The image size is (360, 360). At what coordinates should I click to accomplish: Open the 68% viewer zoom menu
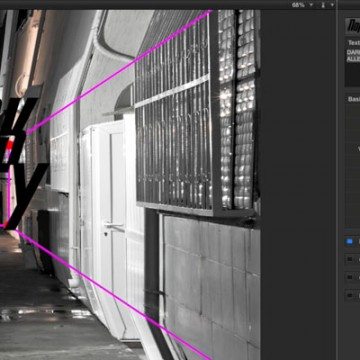click(x=298, y=5)
